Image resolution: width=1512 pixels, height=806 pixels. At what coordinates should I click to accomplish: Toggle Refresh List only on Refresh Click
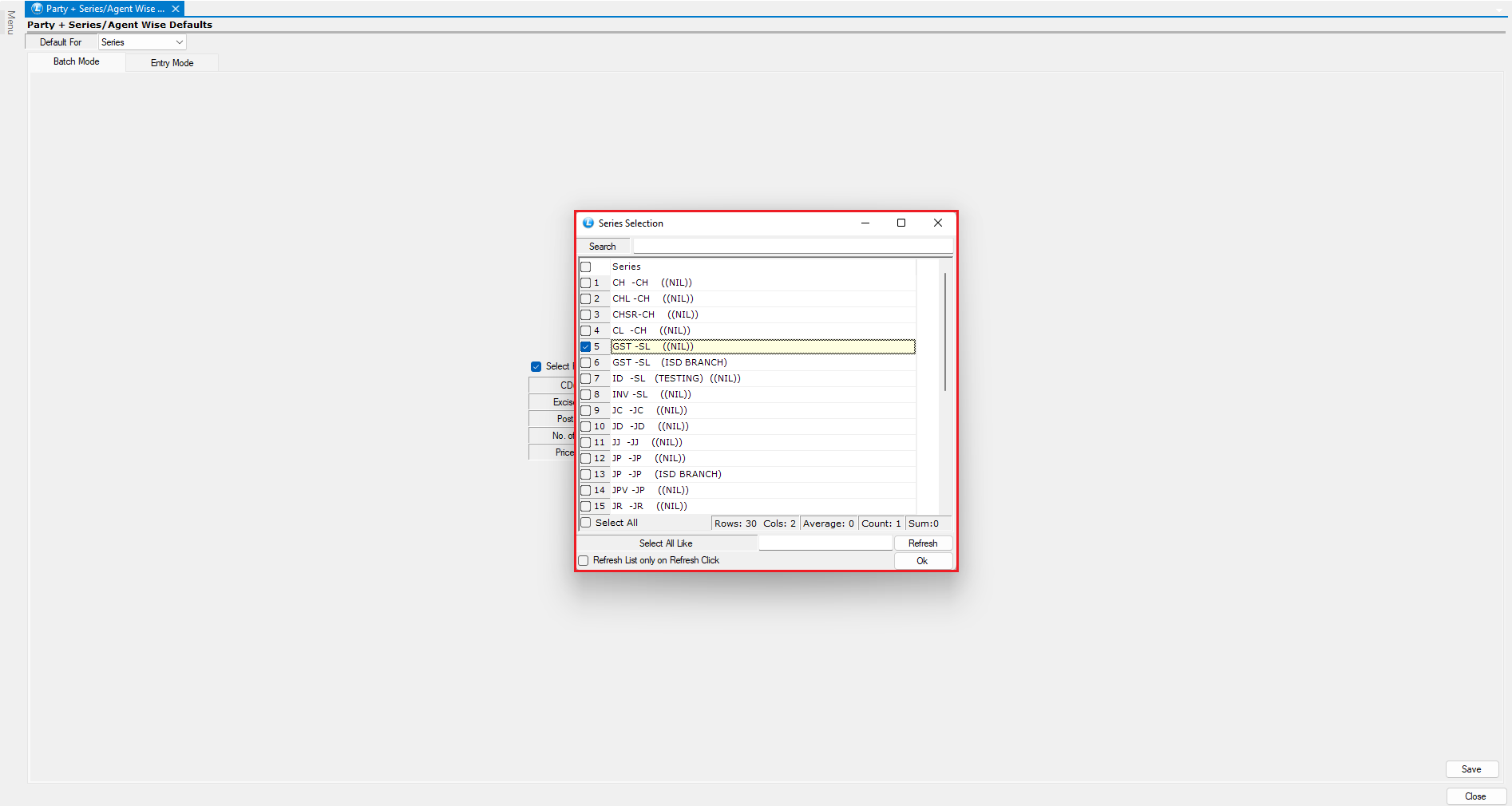coord(584,561)
